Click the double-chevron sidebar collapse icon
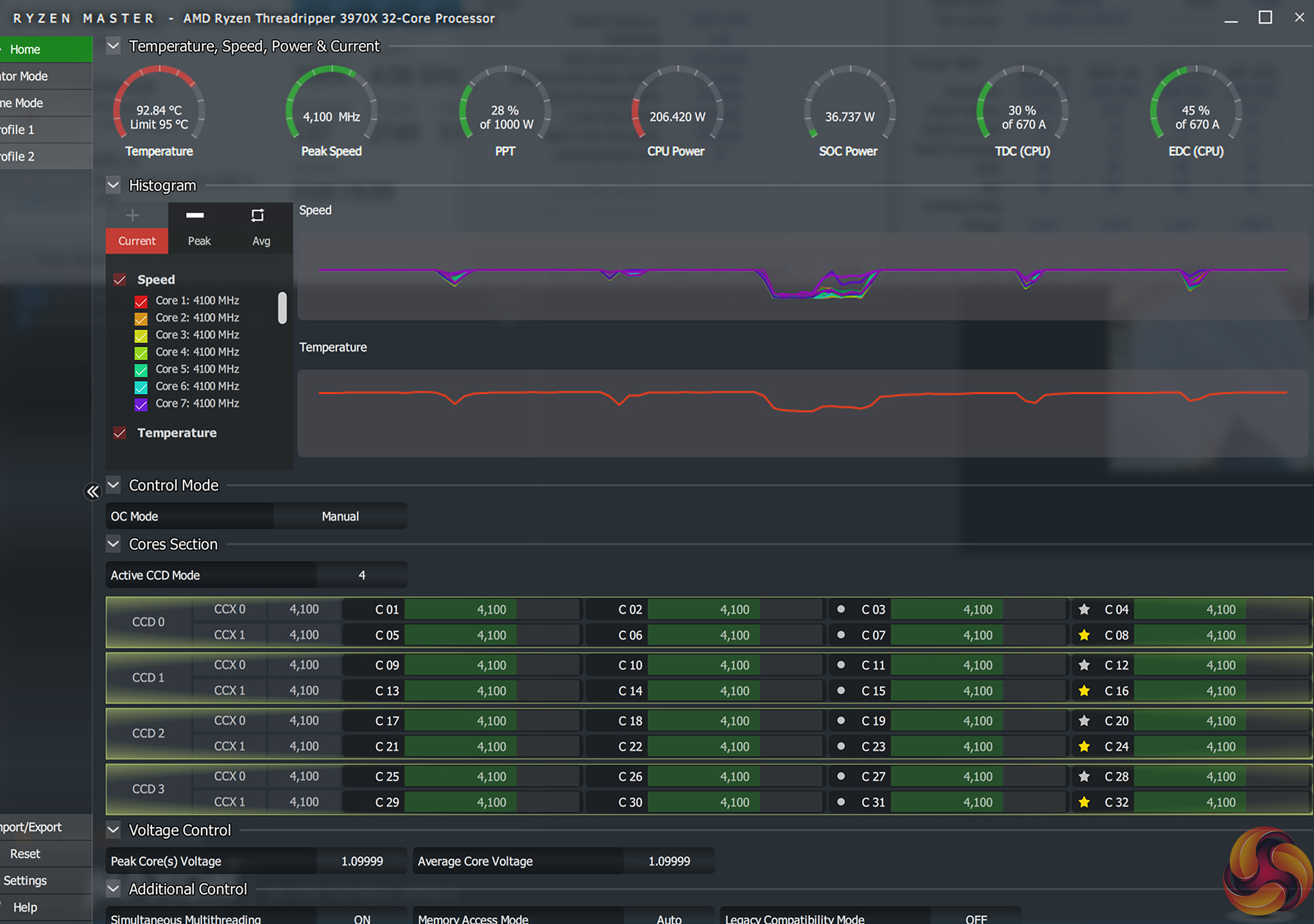Viewport: 1314px width, 924px height. pos(93,492)
